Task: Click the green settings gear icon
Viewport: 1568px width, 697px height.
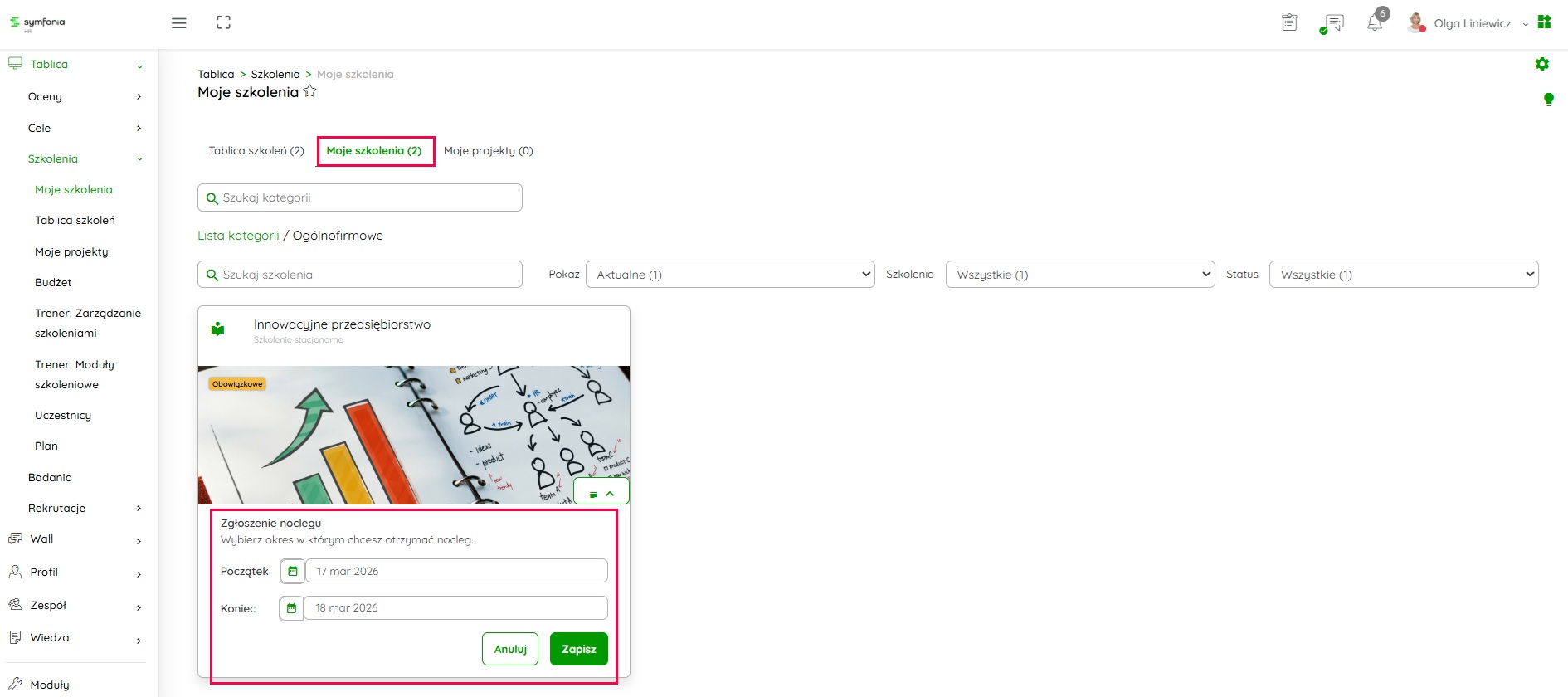Action: 1542,64
